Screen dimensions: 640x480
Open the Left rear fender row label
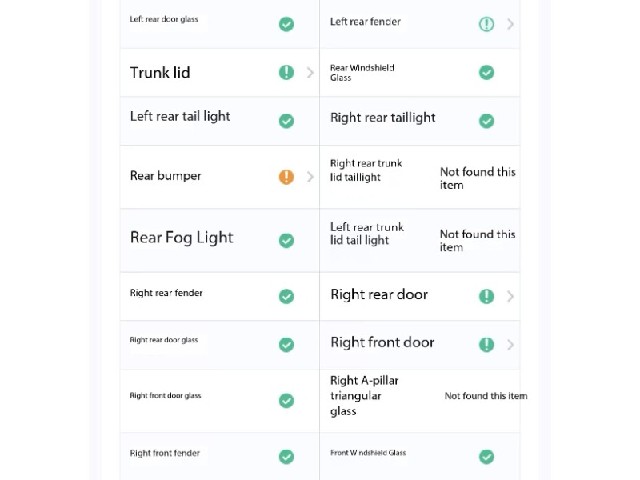[x=365, y=22]
